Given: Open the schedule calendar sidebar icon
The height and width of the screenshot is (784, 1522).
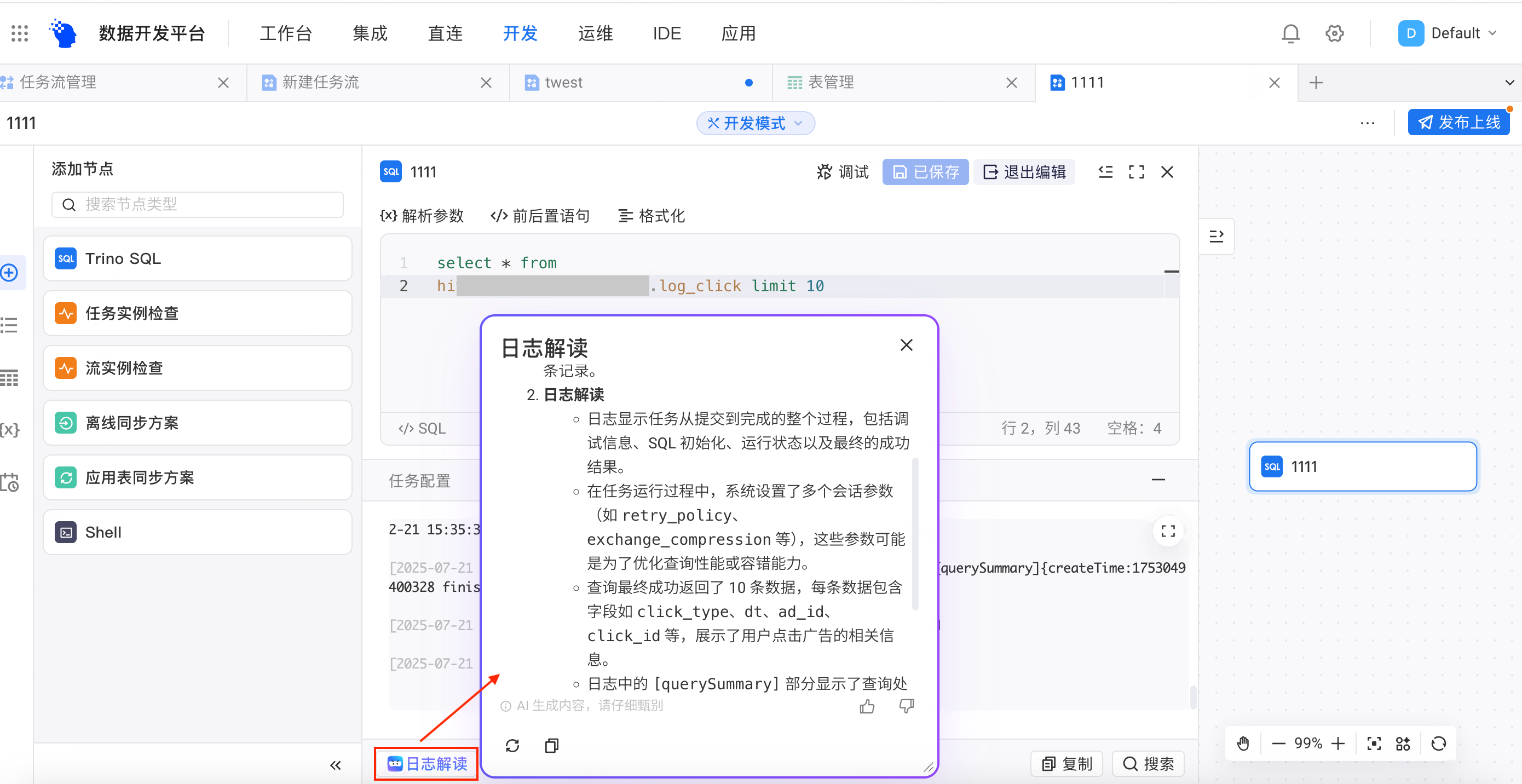Looking at the screenshot, I should 9,482.
